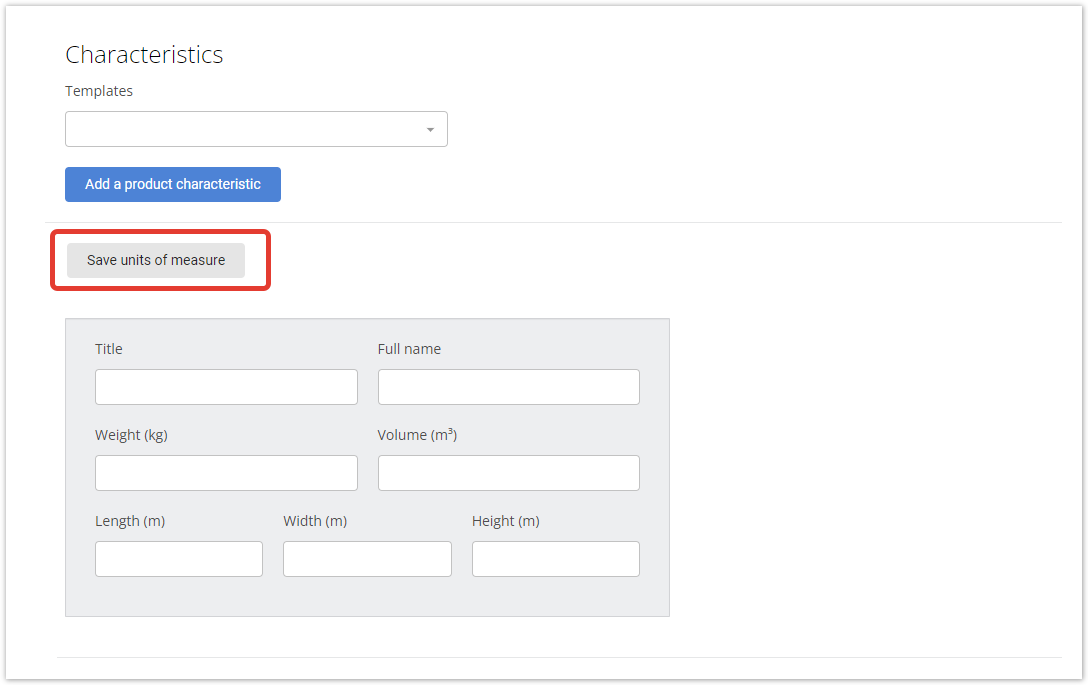Viewport: 1088px width, 685px height.
Task: Click the Weight (kg) label
Action: tap(131, 435)
